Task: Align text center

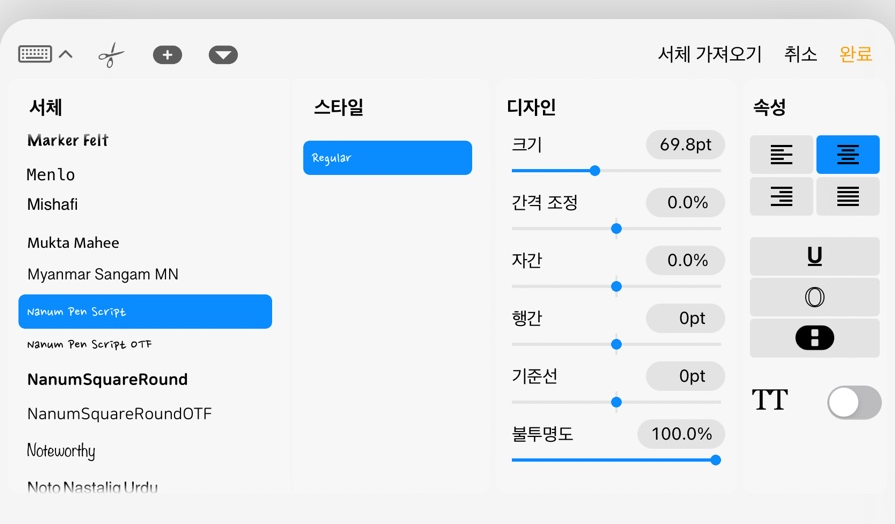Action: (848, 155)
